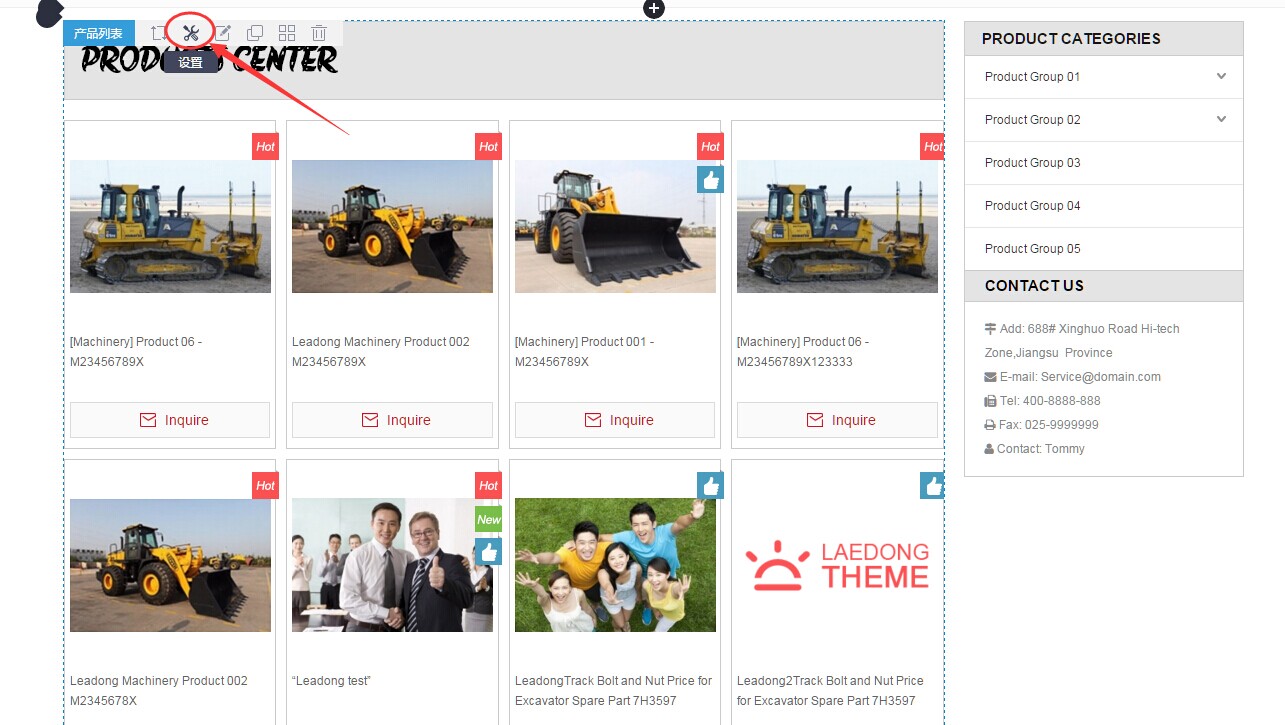Click the Service@domain.com email address
Viewport: 1285px width, 725px height.
coord(1100,377)
